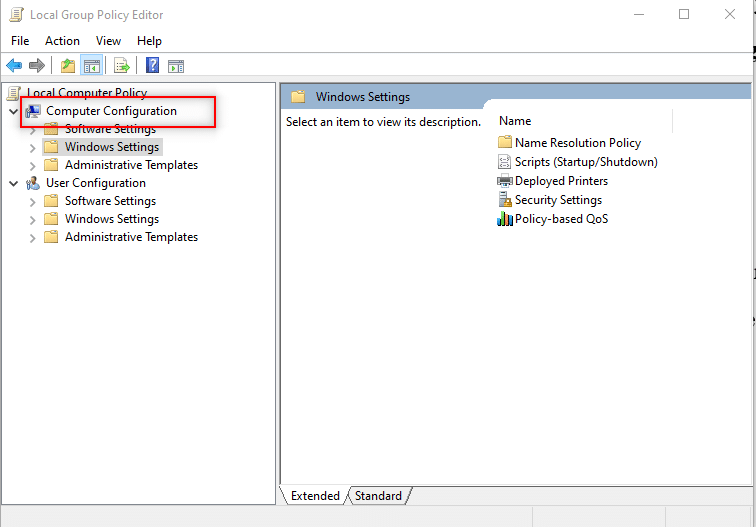Click the Computer Configuration monitor icon
Viewport: 756px width, 527px height.
click(x=33, y=111)
